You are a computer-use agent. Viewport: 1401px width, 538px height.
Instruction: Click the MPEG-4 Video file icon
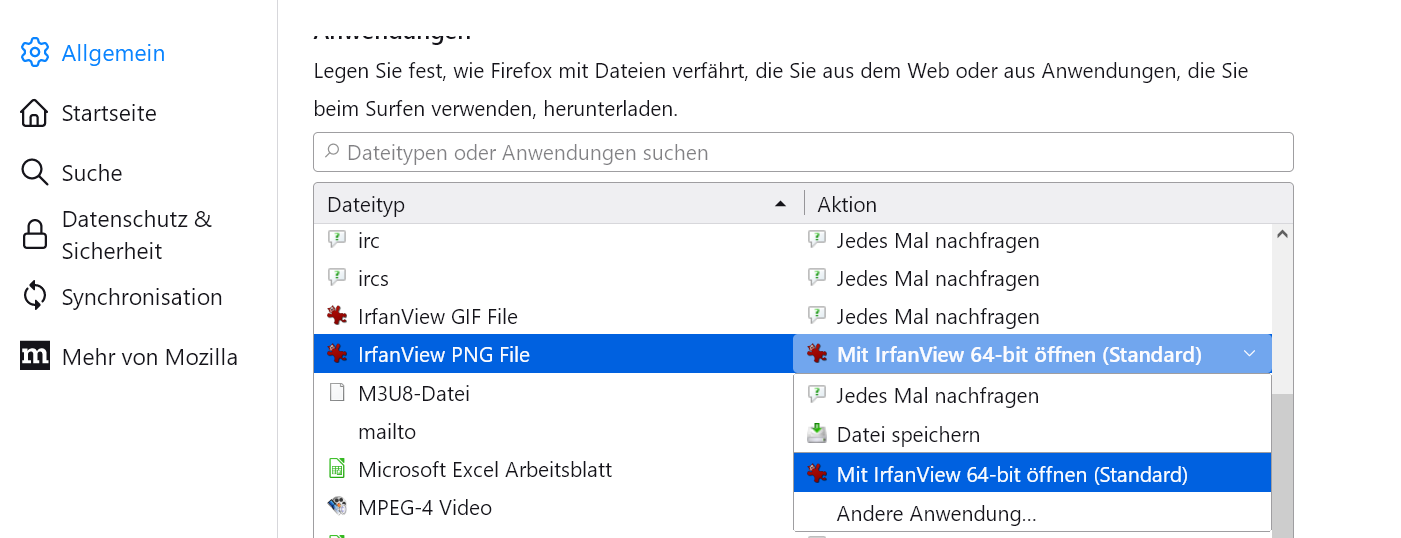click(337, 507)
